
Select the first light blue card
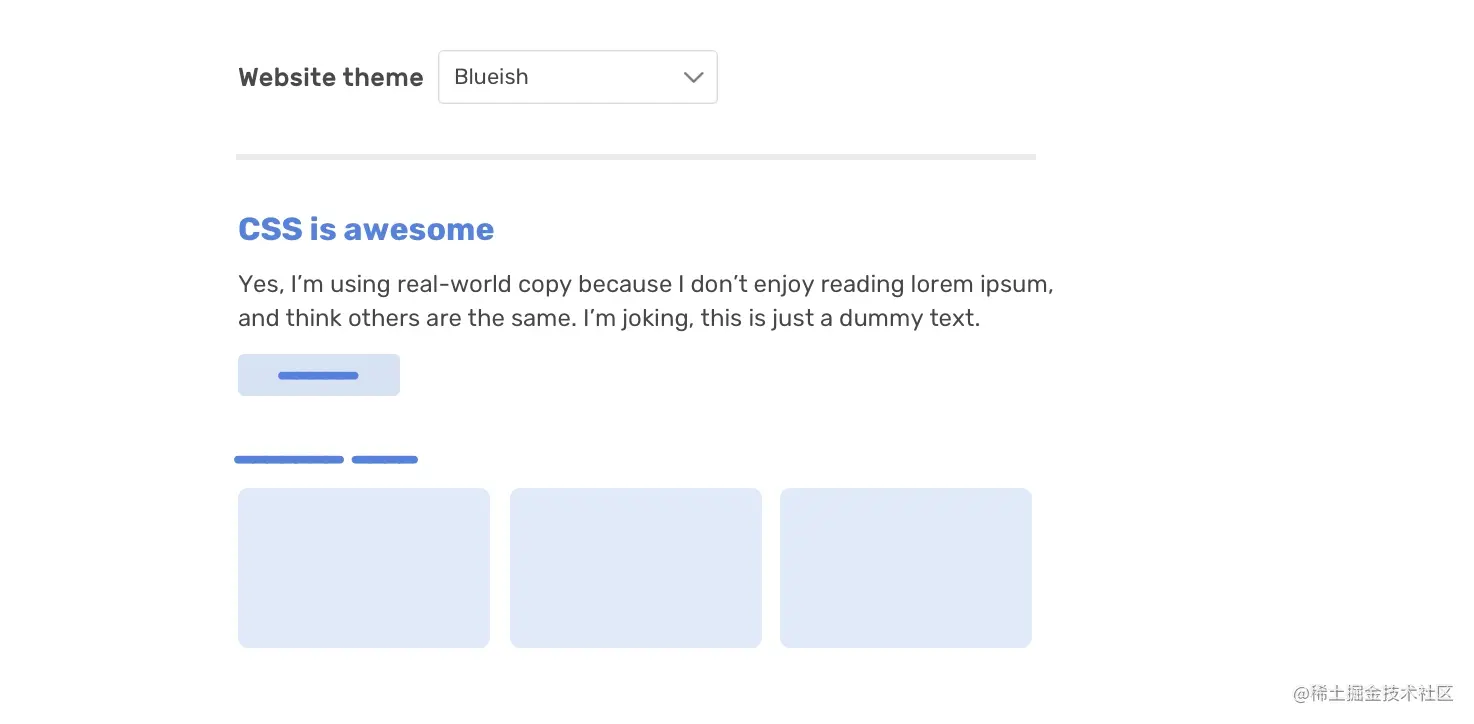(364, 568)
